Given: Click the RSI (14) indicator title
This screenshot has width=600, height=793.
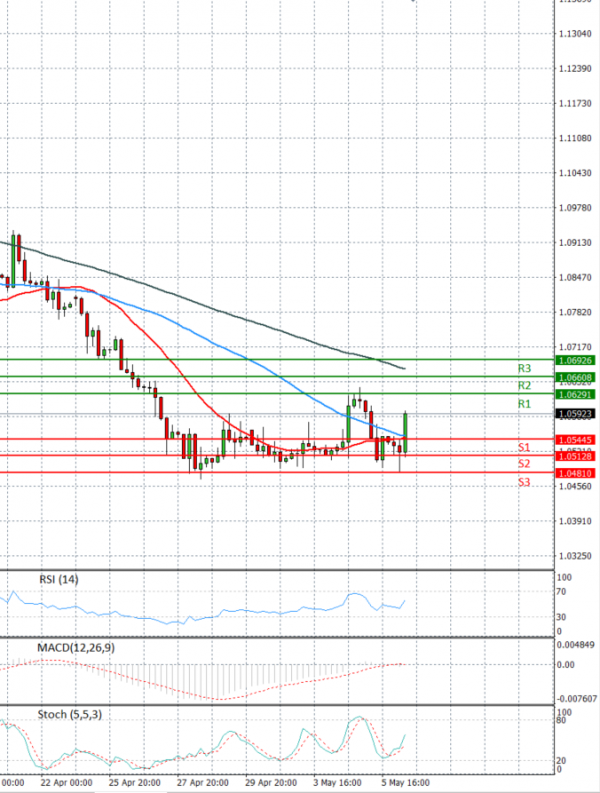Looking at the screenshot, I should 59,580.
